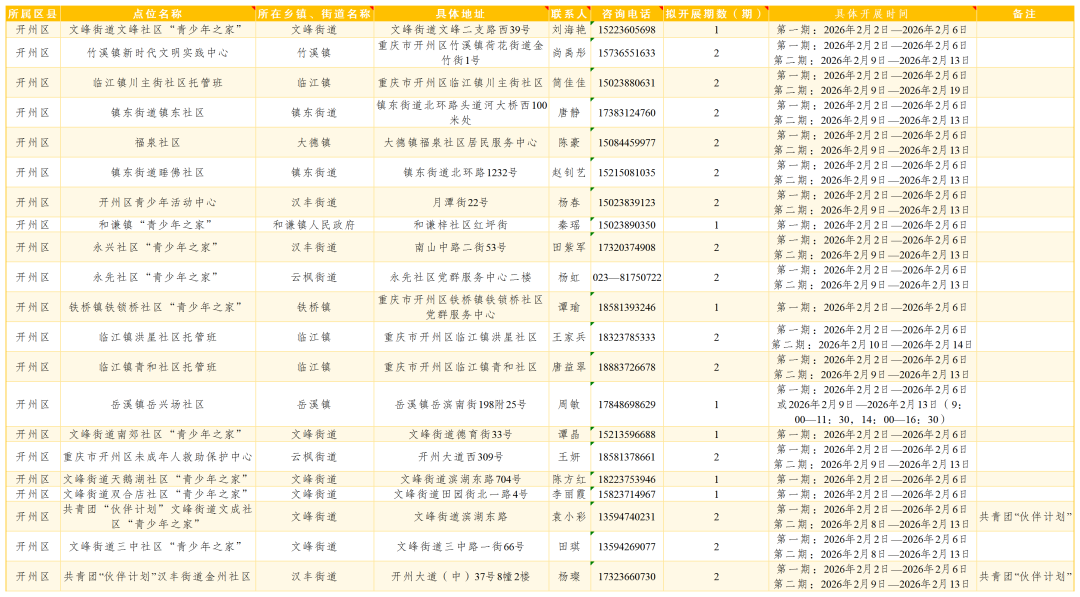The image size is (1080, 597).
Task: Click the 备注 column header
Action: coord(1024,14)
